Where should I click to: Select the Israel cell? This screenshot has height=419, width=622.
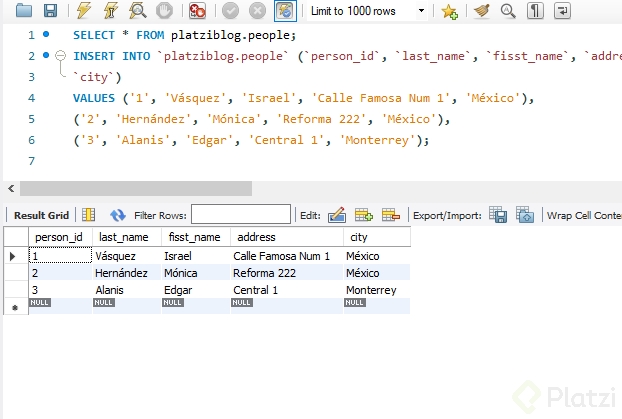(x=196, y=256)
